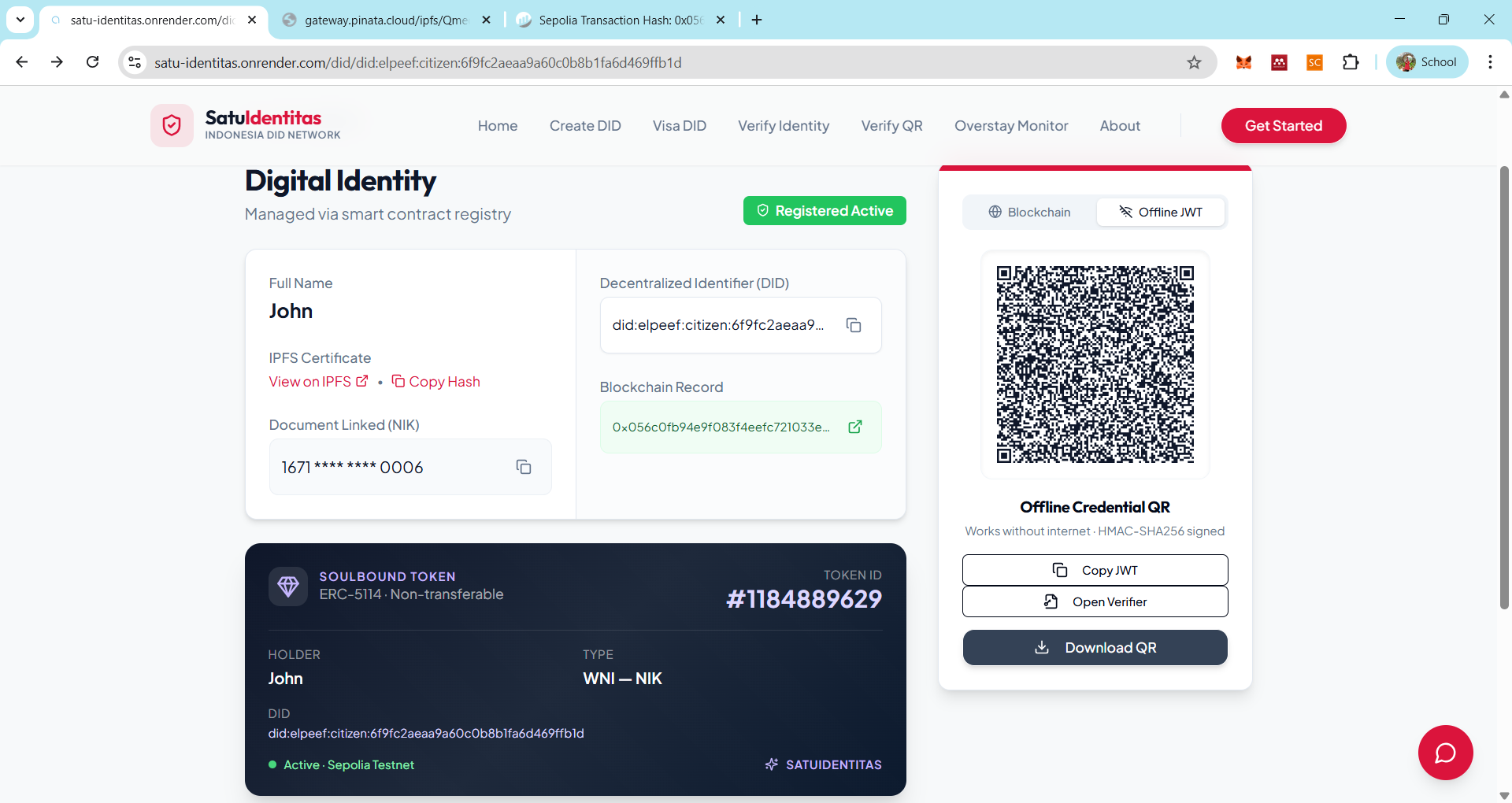Click the truncated did:elpeef:citizen identifier text
This screenshot has height=803, width=1512.
(x=718, y=325)
